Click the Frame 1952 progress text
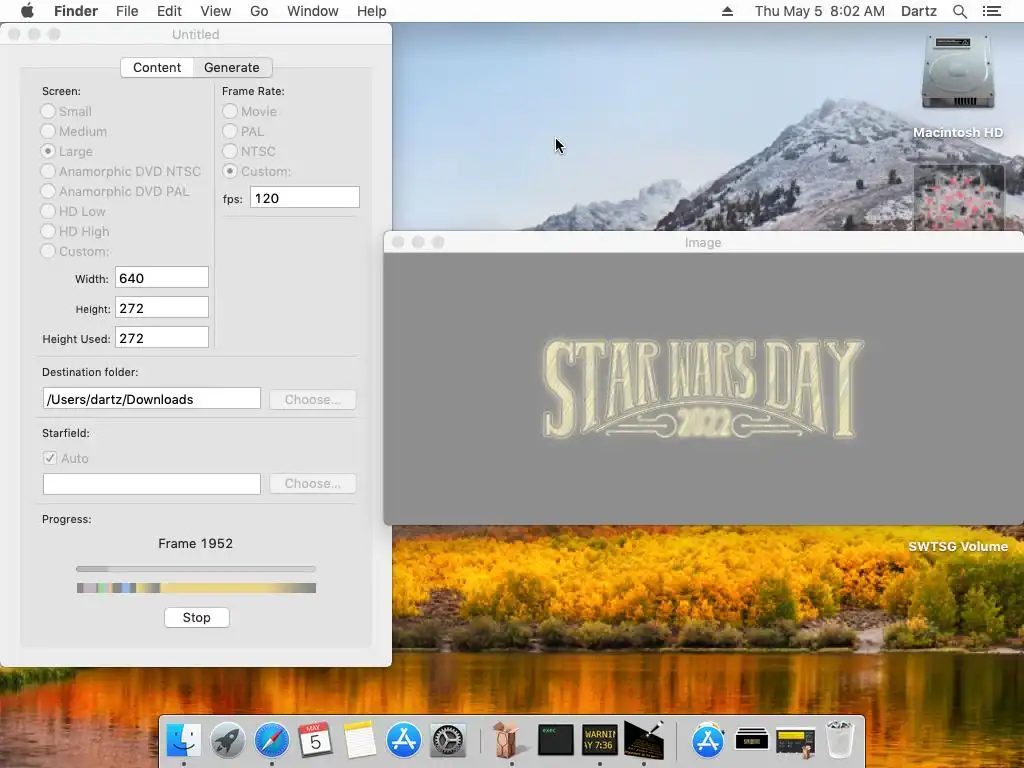 [195, 543]
